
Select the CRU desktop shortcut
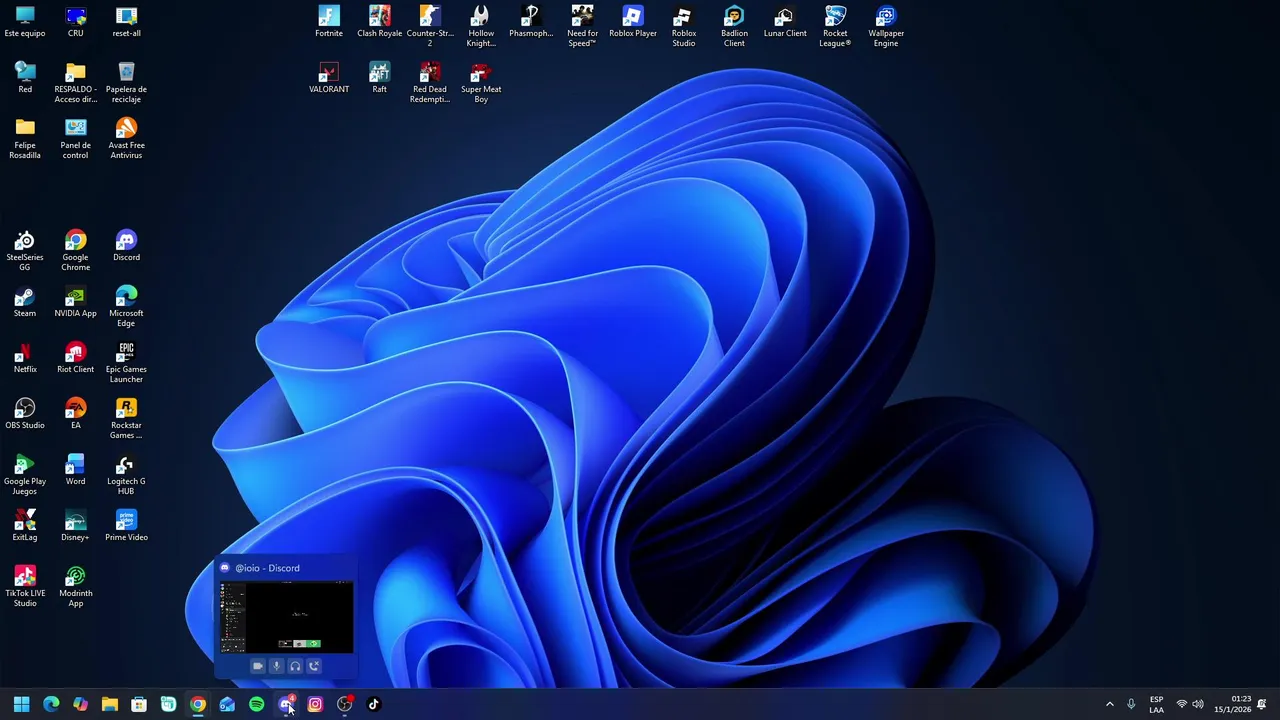(x=76, y=22)
